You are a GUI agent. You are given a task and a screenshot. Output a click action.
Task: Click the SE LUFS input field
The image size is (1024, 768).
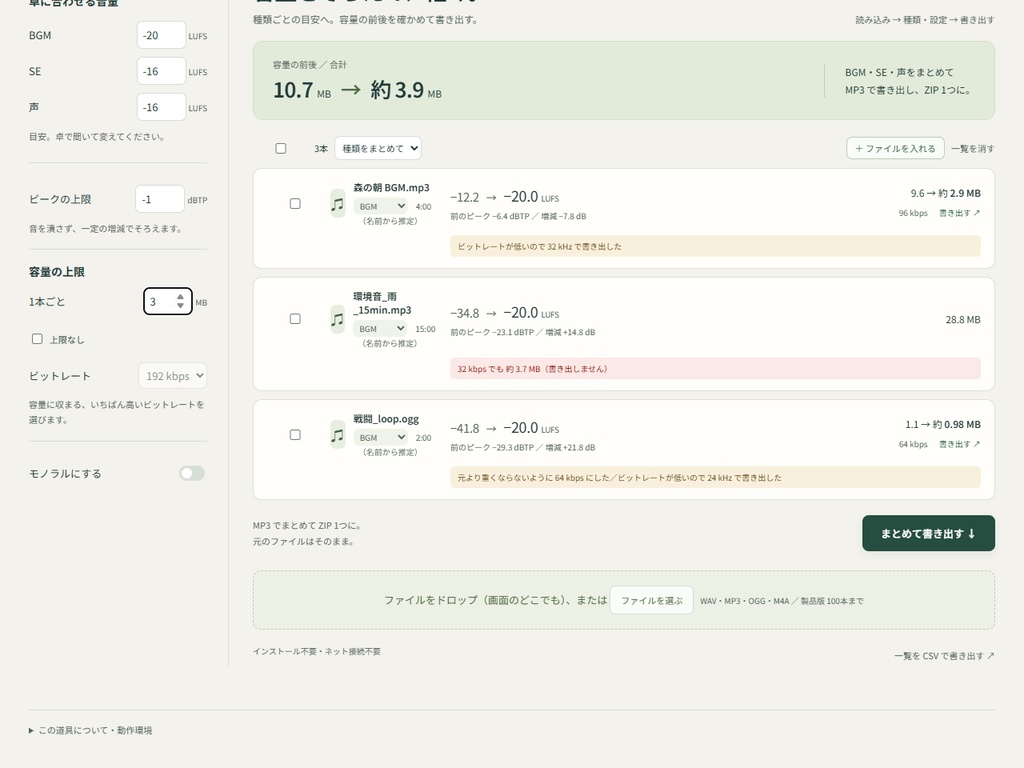click(161, 71)
